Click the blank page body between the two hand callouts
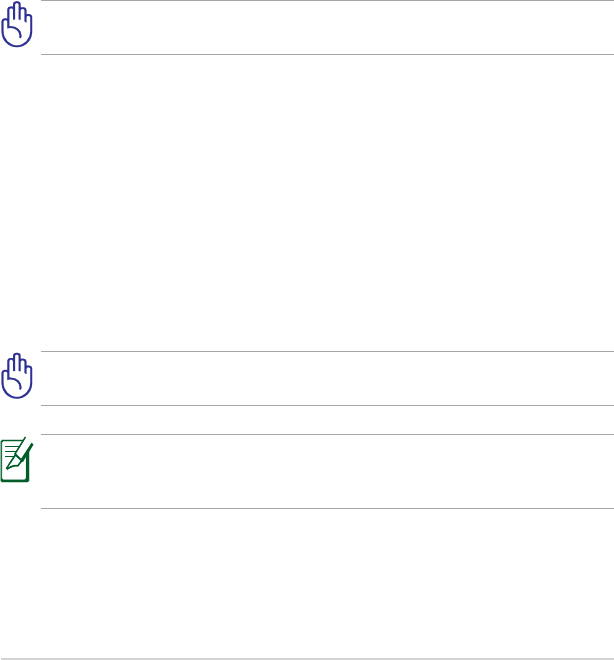Viewport: 614px width, 660px height. click(x=307, y=202)
